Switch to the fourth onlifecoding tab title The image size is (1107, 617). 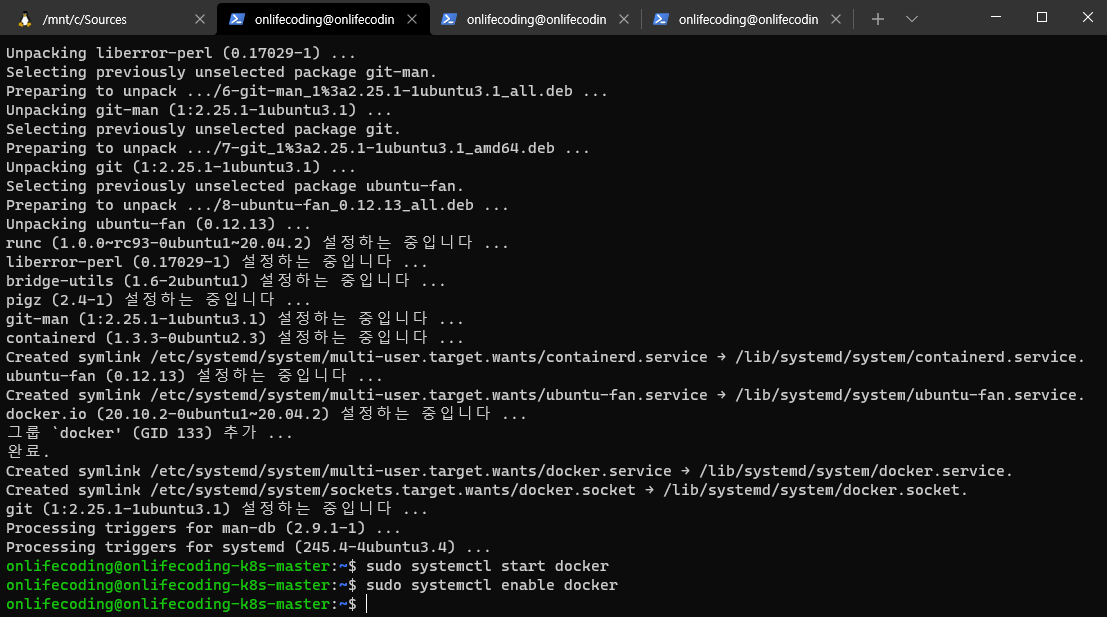(x=748, y=19)
